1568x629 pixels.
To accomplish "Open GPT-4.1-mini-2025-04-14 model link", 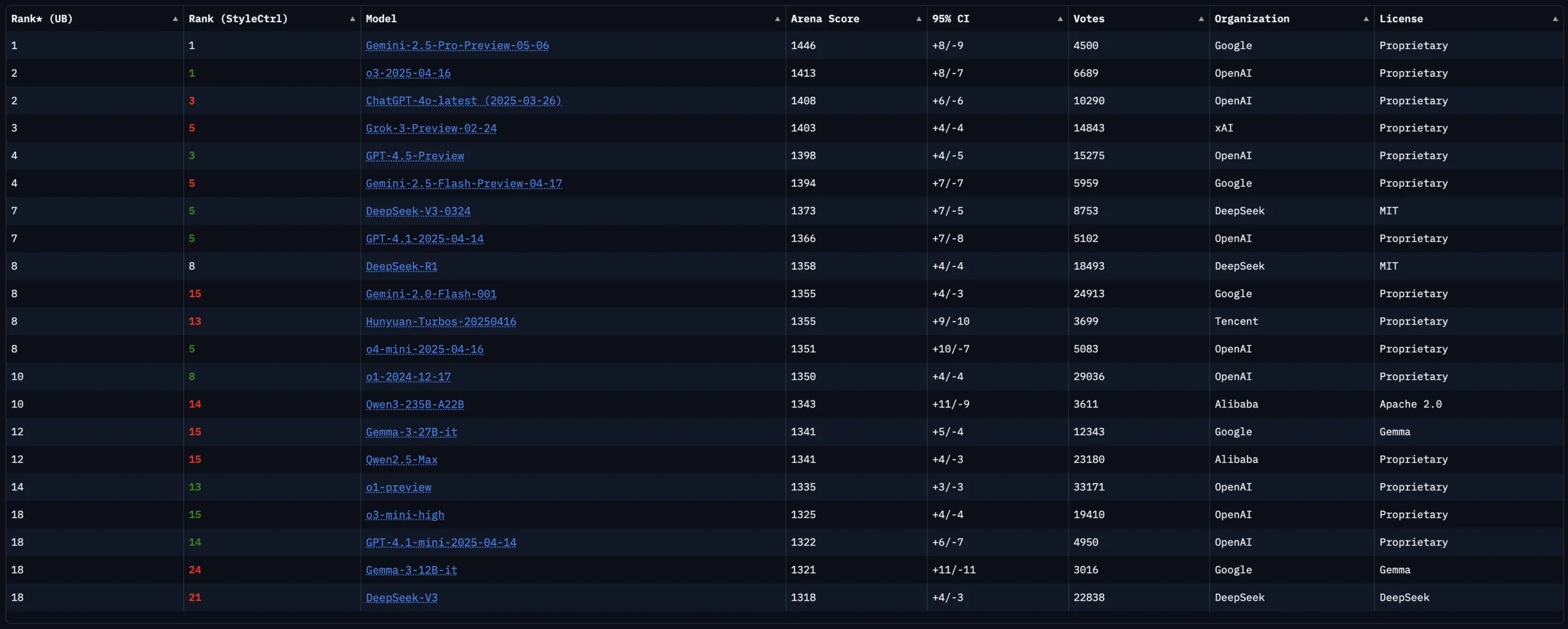I will pyautogui.click(x=441, y=542).
